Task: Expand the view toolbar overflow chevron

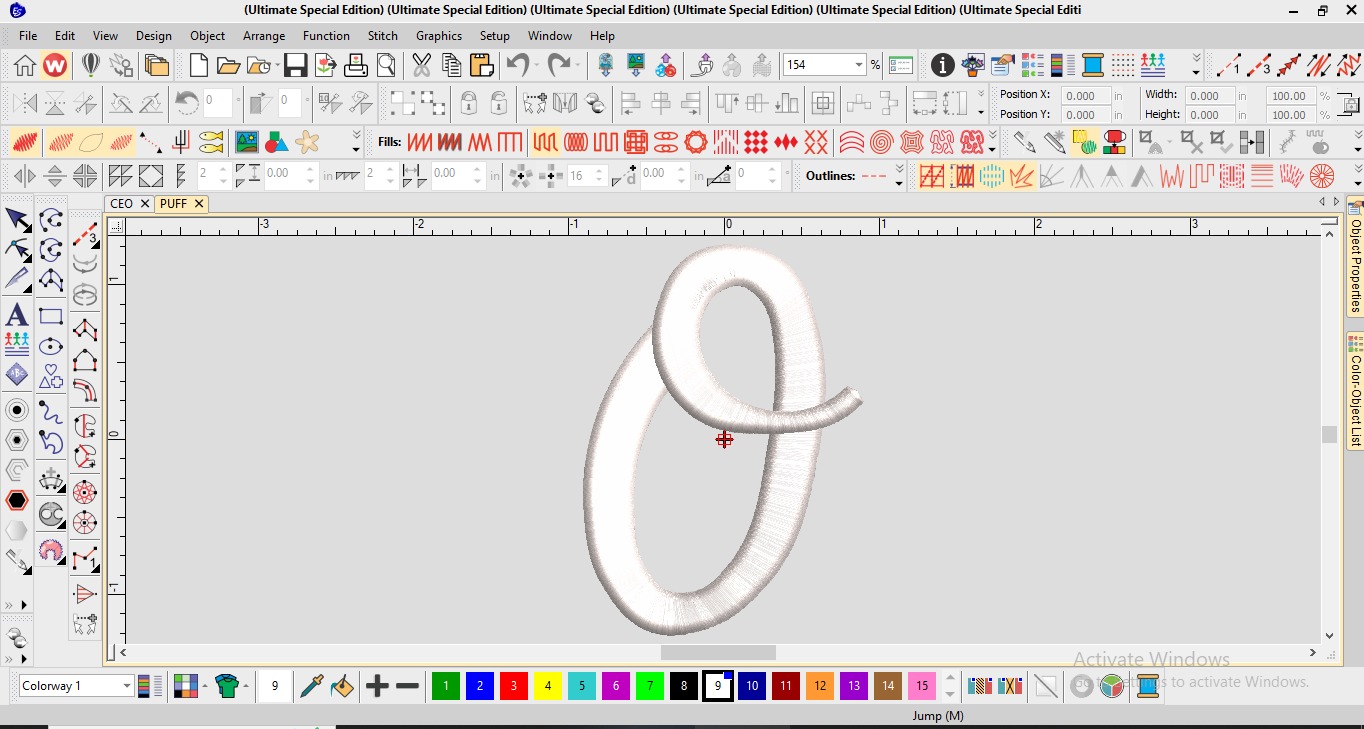Action: (1196, 66)
